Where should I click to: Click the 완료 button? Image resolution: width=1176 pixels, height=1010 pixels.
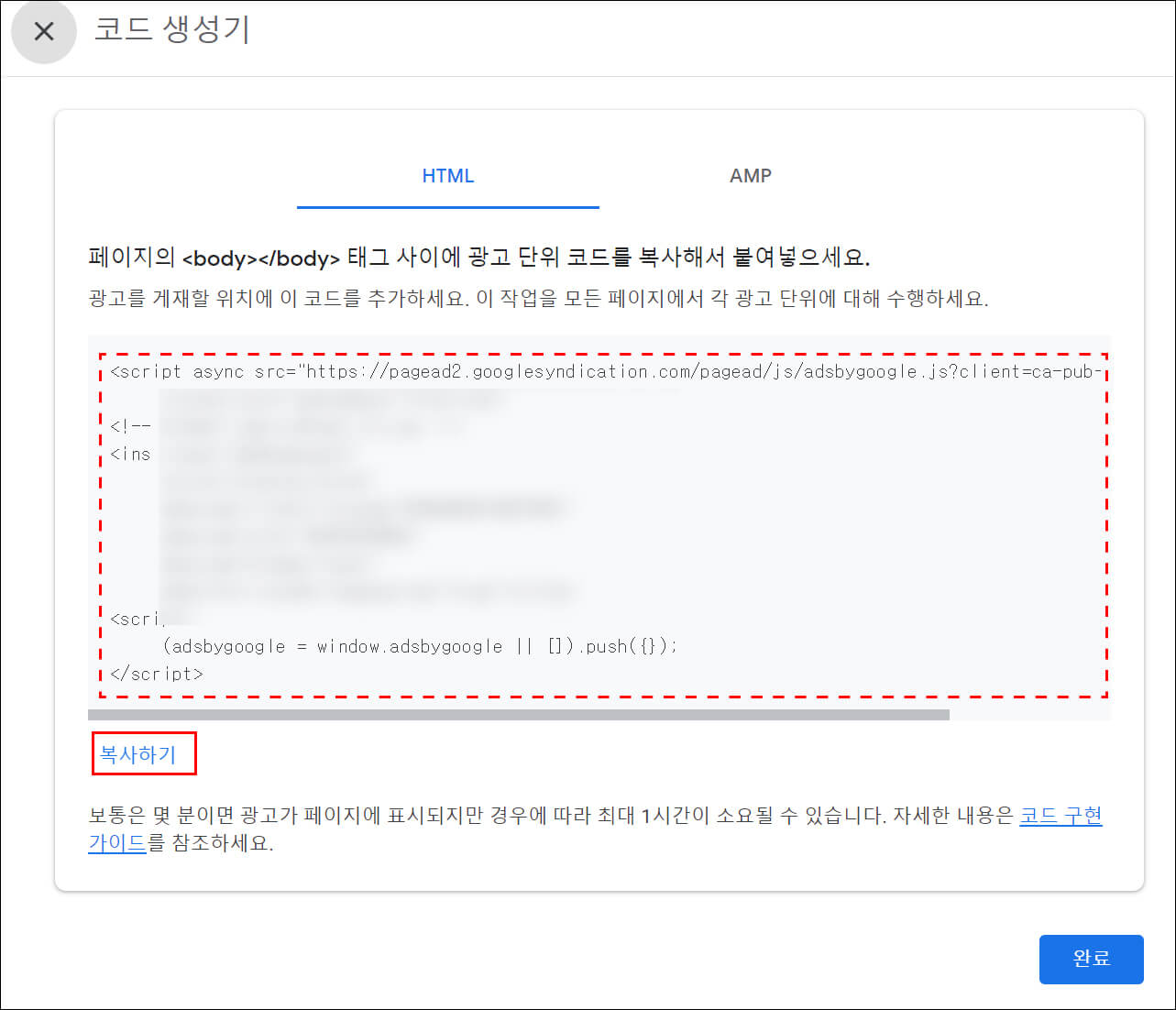(x=1091, y=959)
